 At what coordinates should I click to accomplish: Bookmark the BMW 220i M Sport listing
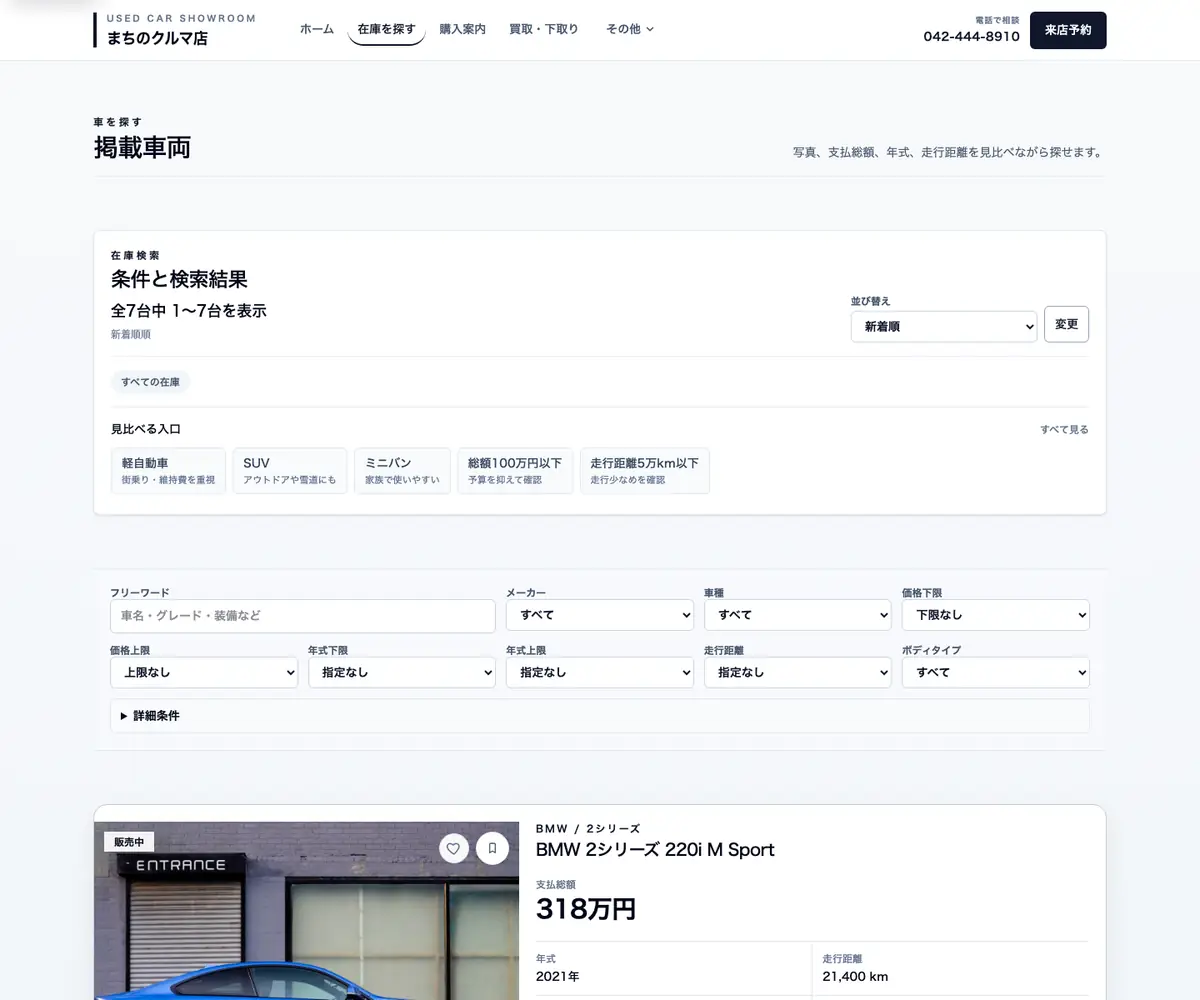click(x=492, y=848)
